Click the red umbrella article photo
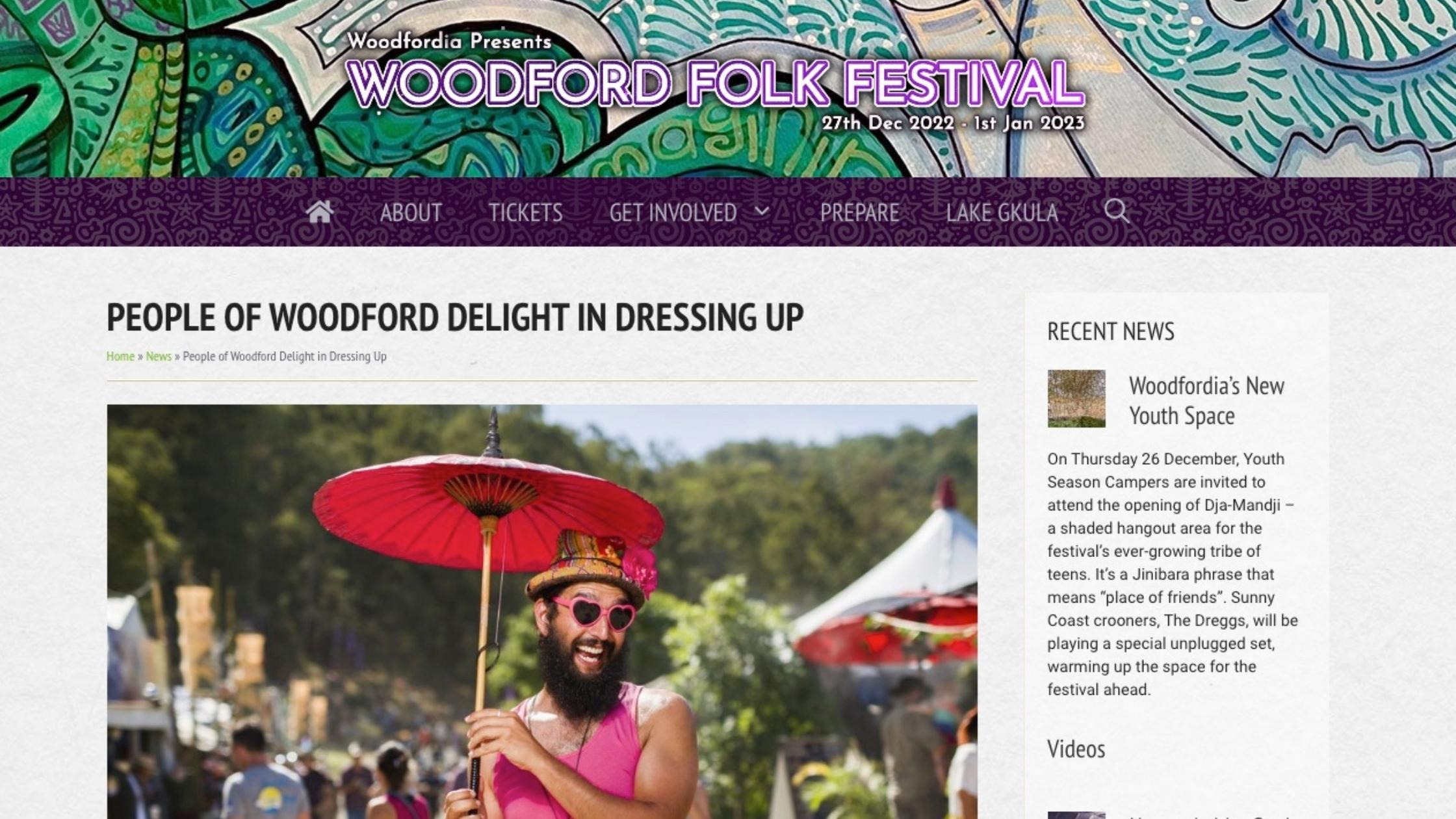The height and width of the screenshot is (819, 1456). coord(542,612)
